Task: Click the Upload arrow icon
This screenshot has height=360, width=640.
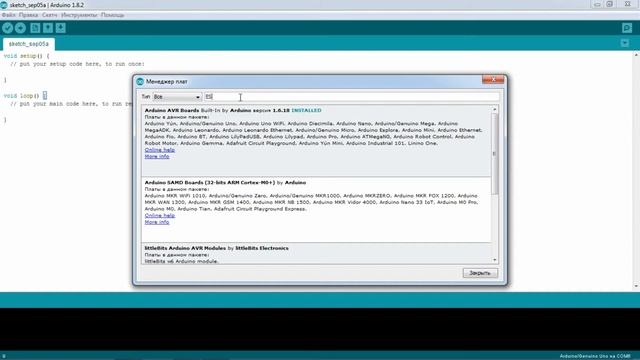Action: [20, 28]
